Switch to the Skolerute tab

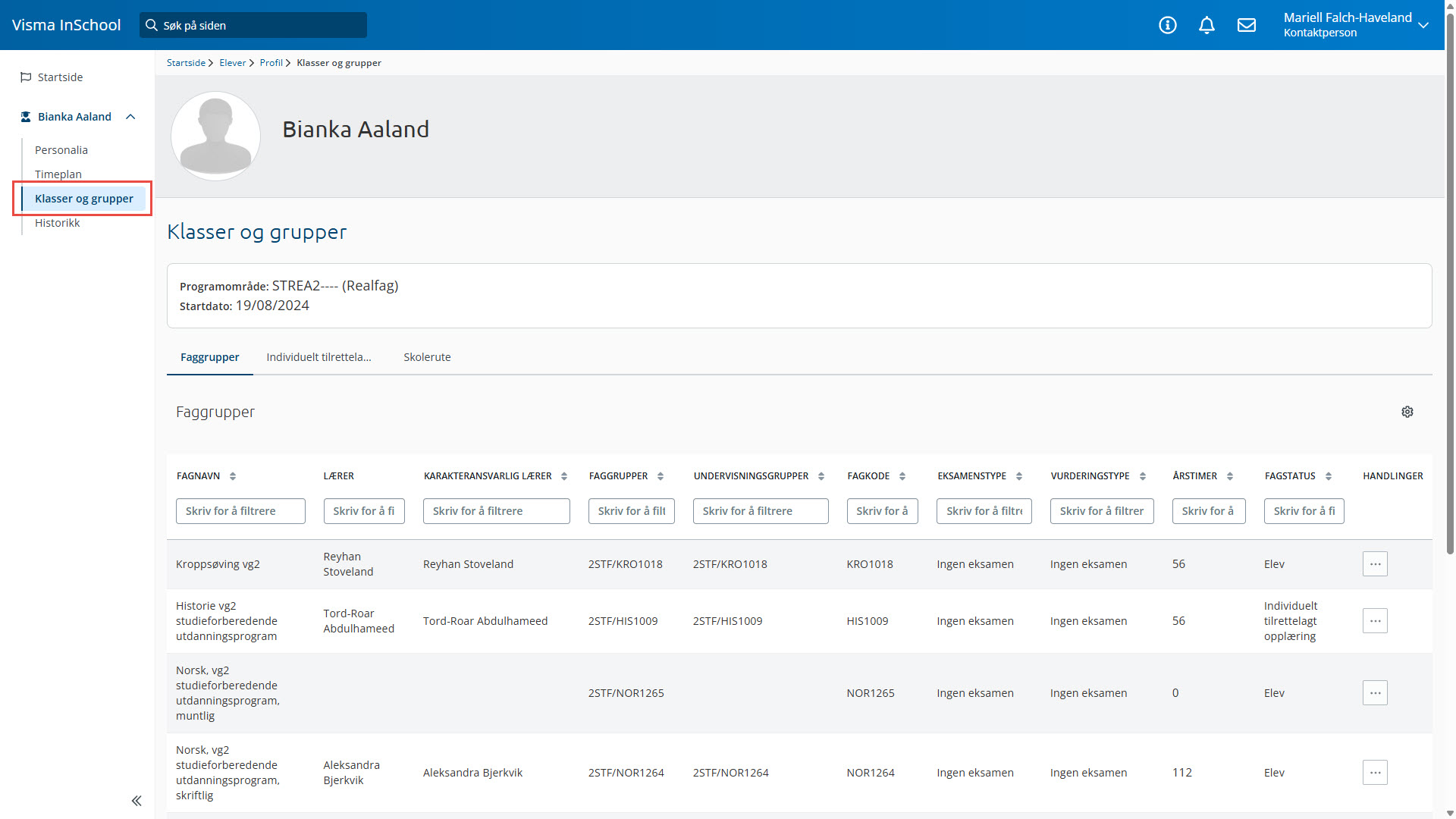click(x=427, y=357)
